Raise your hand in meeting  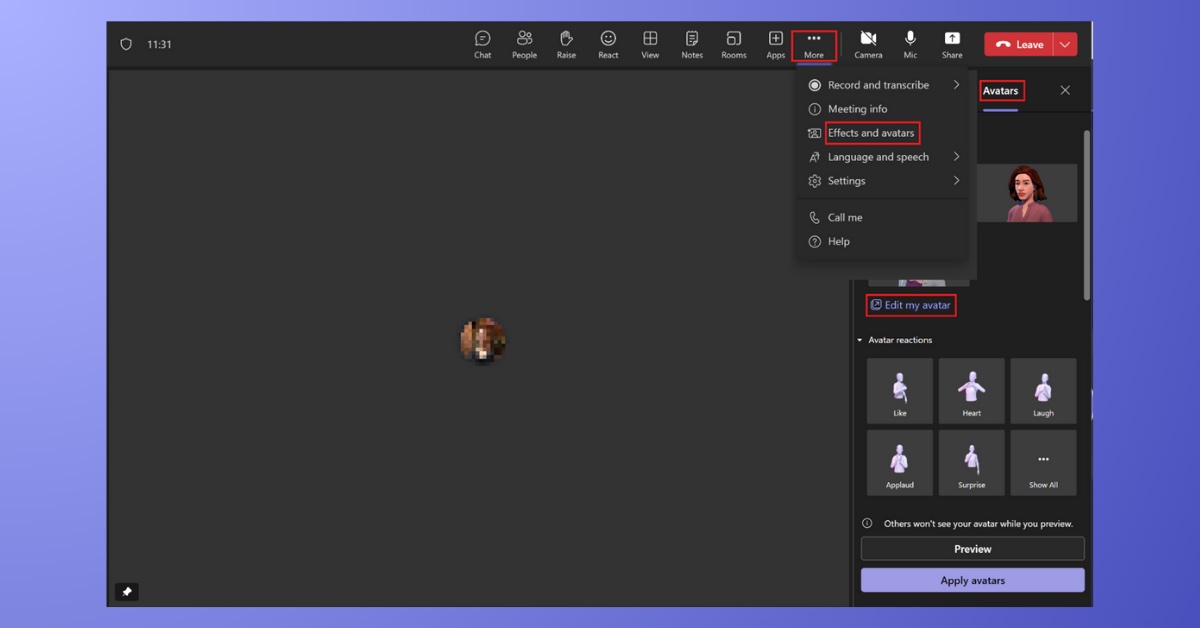pos(566,44)
